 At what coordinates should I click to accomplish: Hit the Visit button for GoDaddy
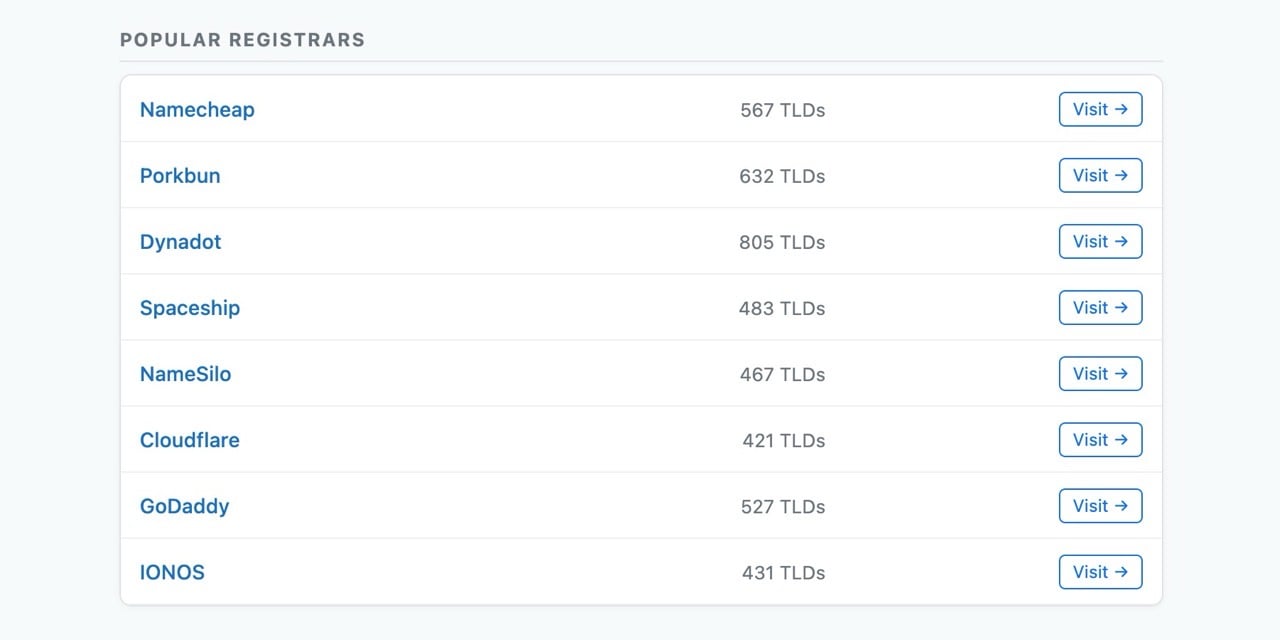coord(1100,506)
